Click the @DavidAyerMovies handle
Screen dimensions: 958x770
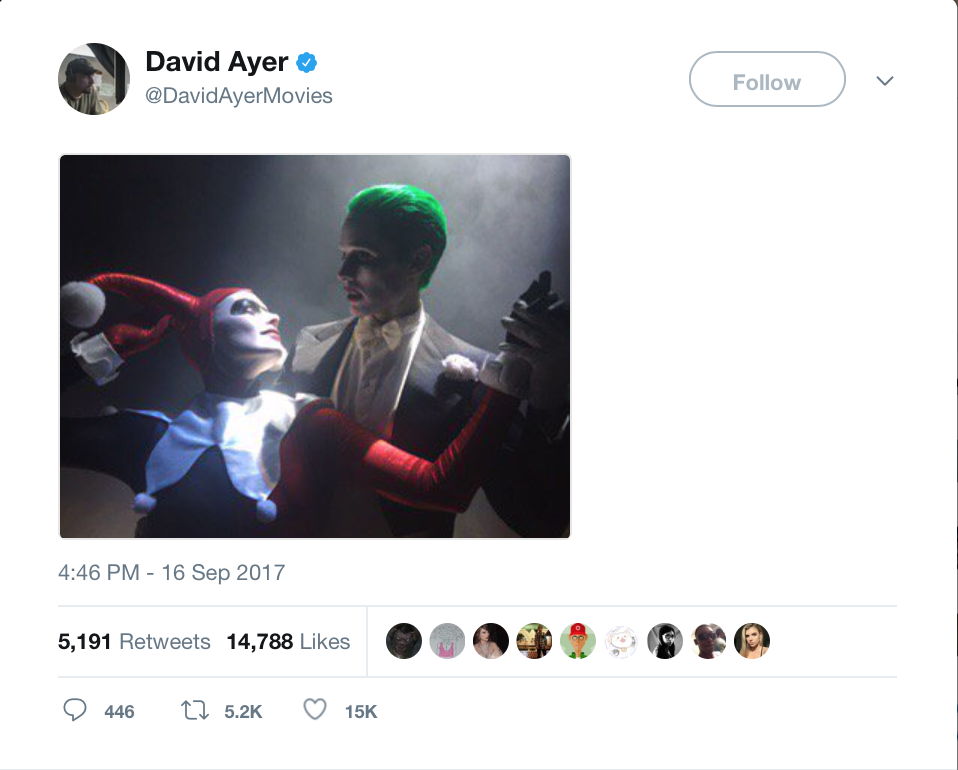point(238,96)
